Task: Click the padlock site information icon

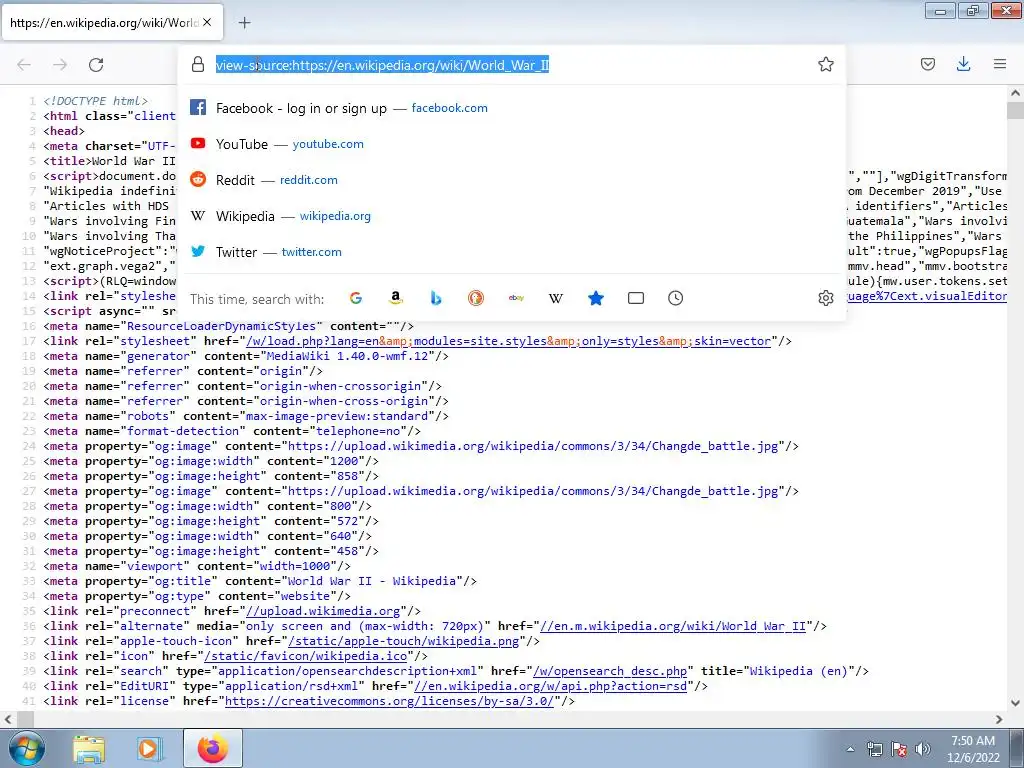Action: tap(198, 64)
